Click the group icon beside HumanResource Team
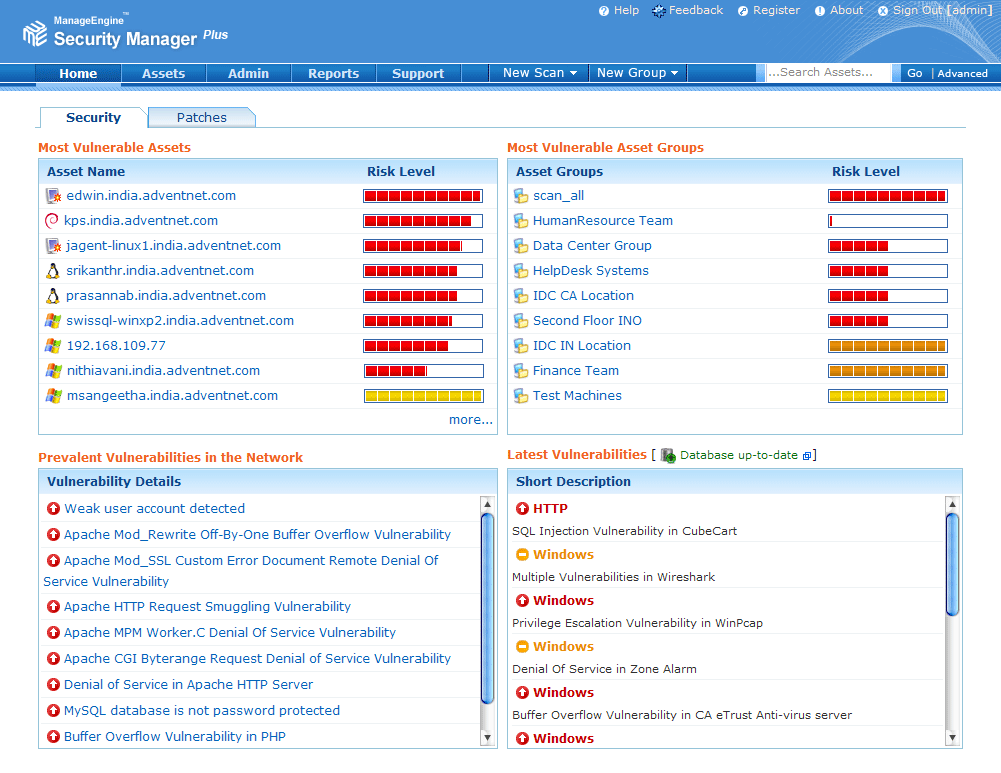 pos(521,221)
